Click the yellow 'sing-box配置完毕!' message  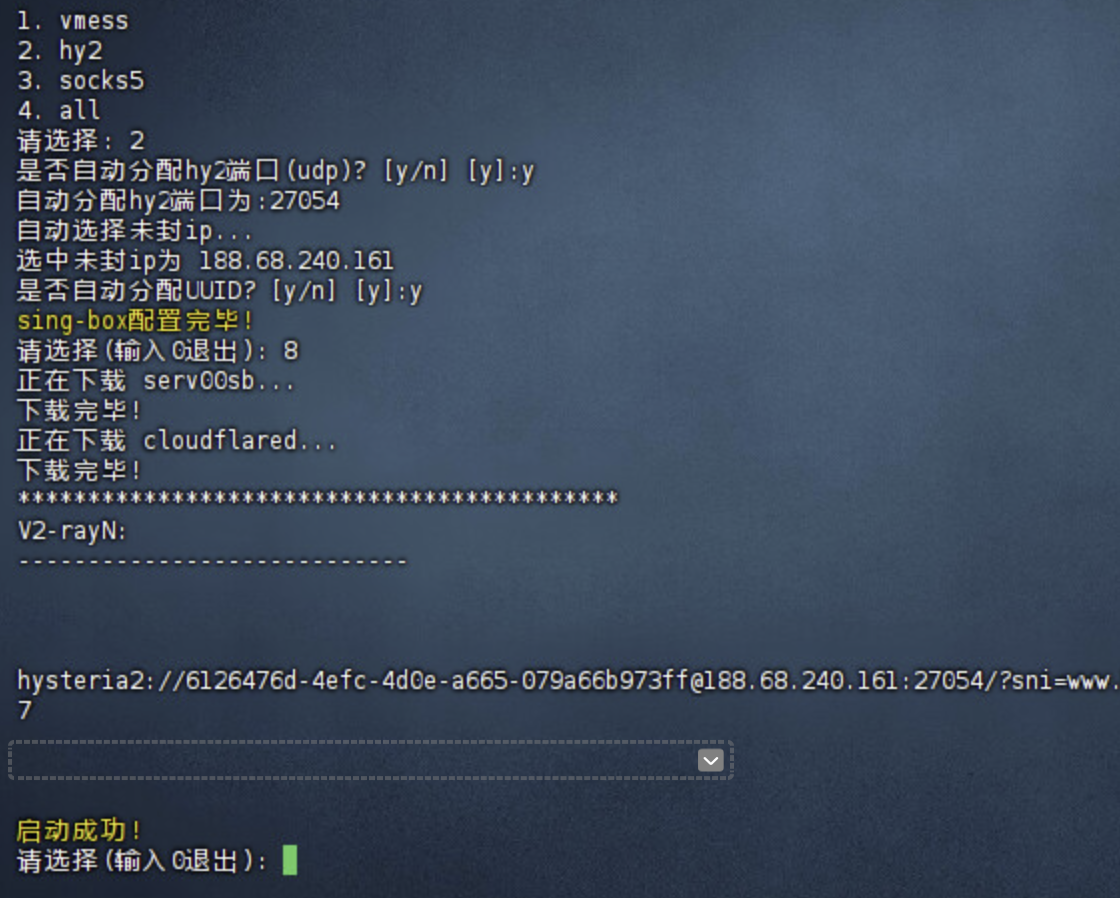click(135, 321)
